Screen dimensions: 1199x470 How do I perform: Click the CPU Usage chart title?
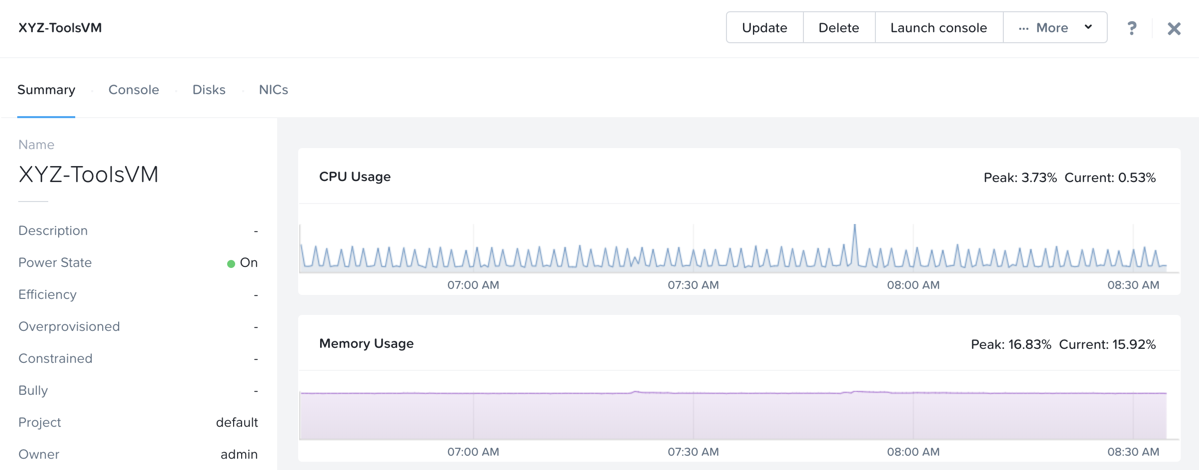click(x=355, y=177)
